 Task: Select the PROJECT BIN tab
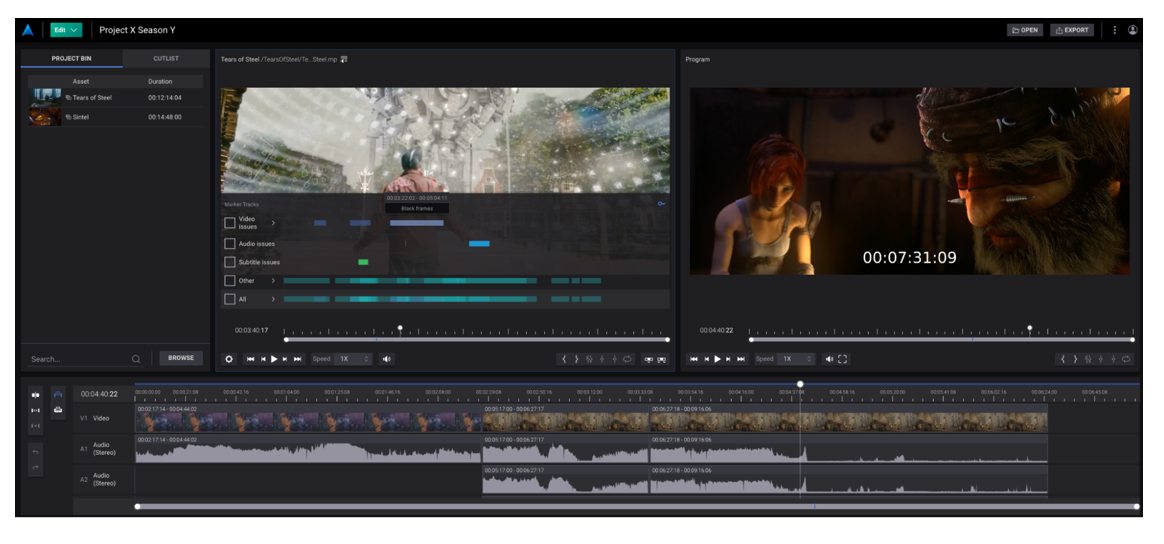pyautogui.click(x=72, y=59)
